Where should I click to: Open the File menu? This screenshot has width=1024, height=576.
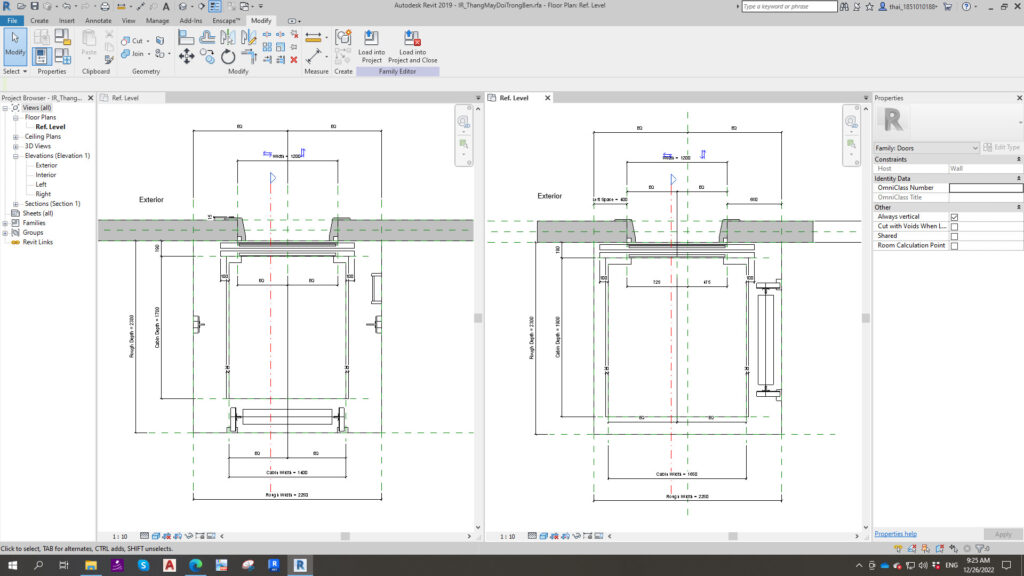(12, 20)
